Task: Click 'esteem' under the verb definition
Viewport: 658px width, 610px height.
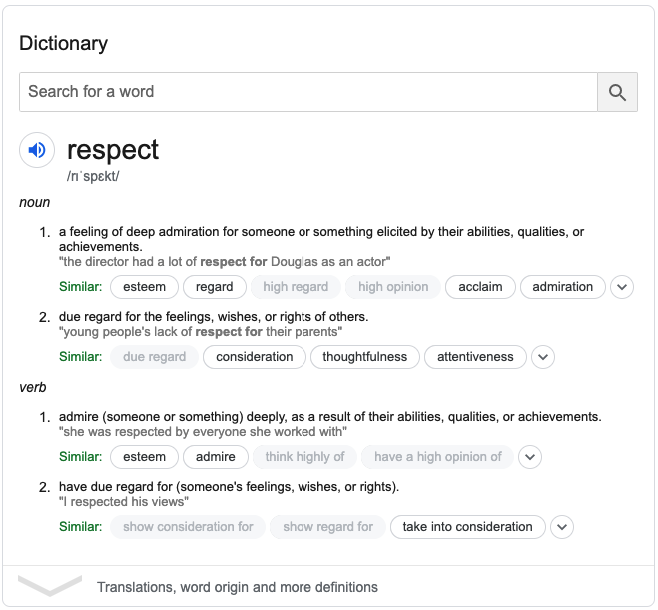Action: pos(144,457)
